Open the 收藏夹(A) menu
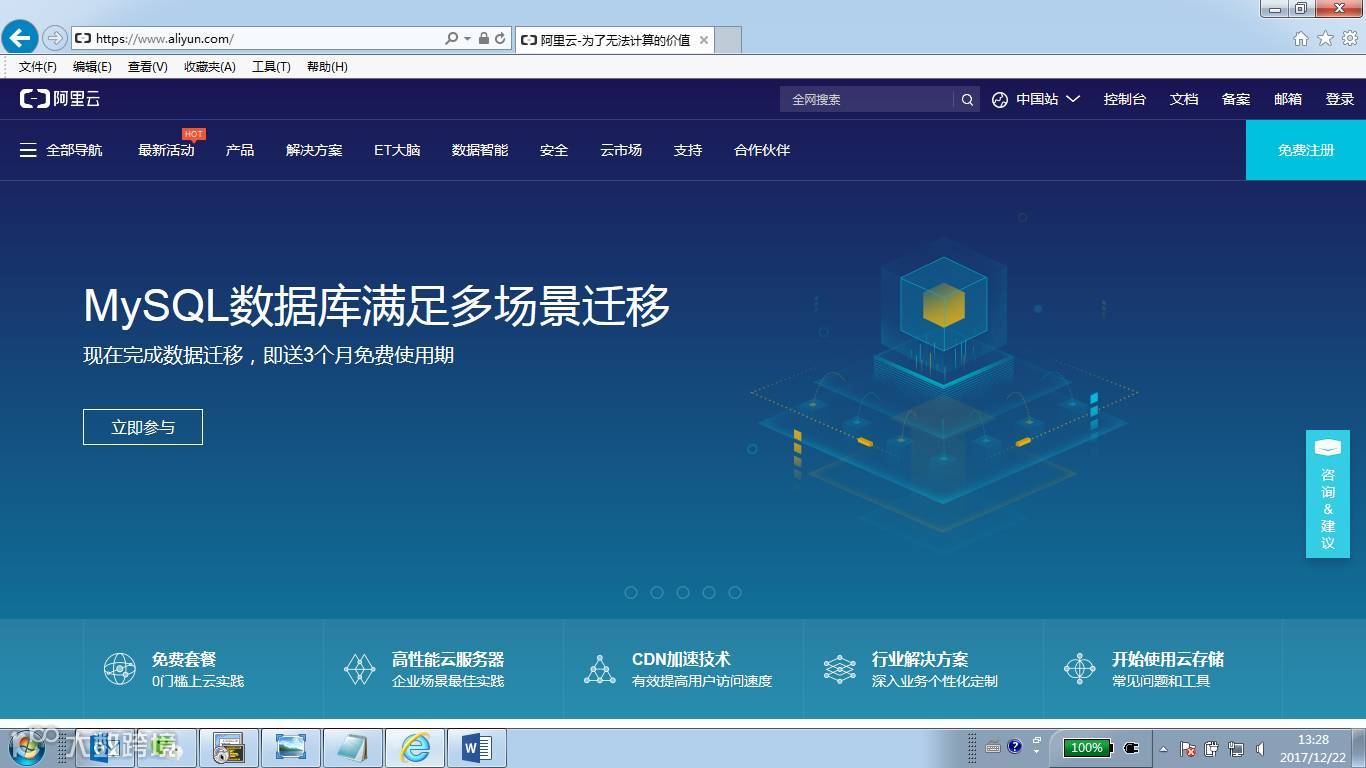The height and width of the screenshot is (768, 1366). click(x=210, y=67)
